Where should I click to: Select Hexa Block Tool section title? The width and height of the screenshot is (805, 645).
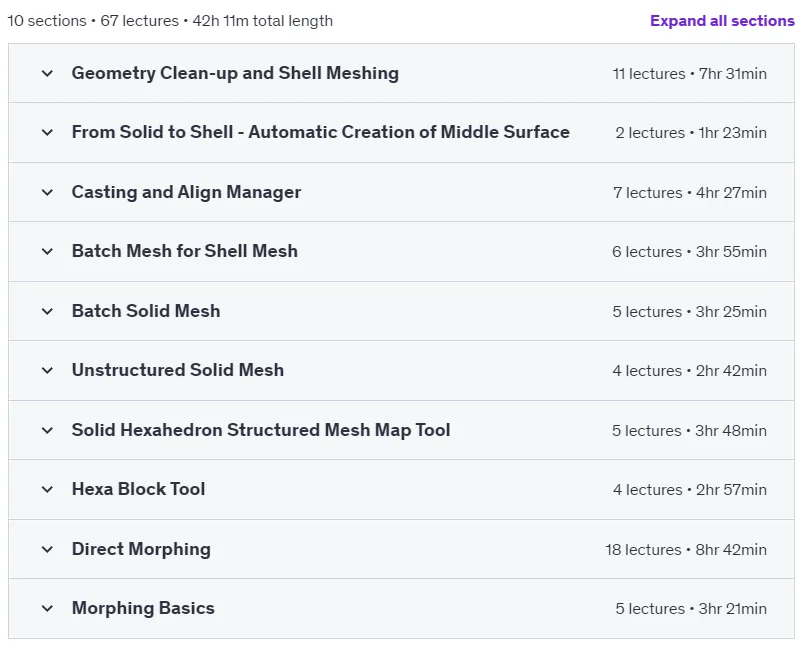tap(139, 489)
